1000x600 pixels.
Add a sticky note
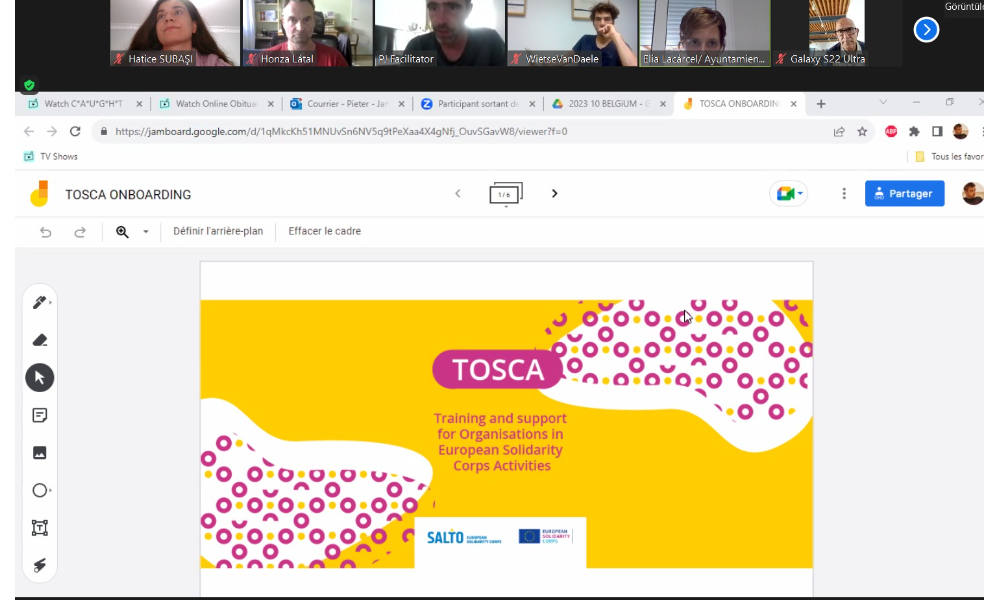pos(40,416)
